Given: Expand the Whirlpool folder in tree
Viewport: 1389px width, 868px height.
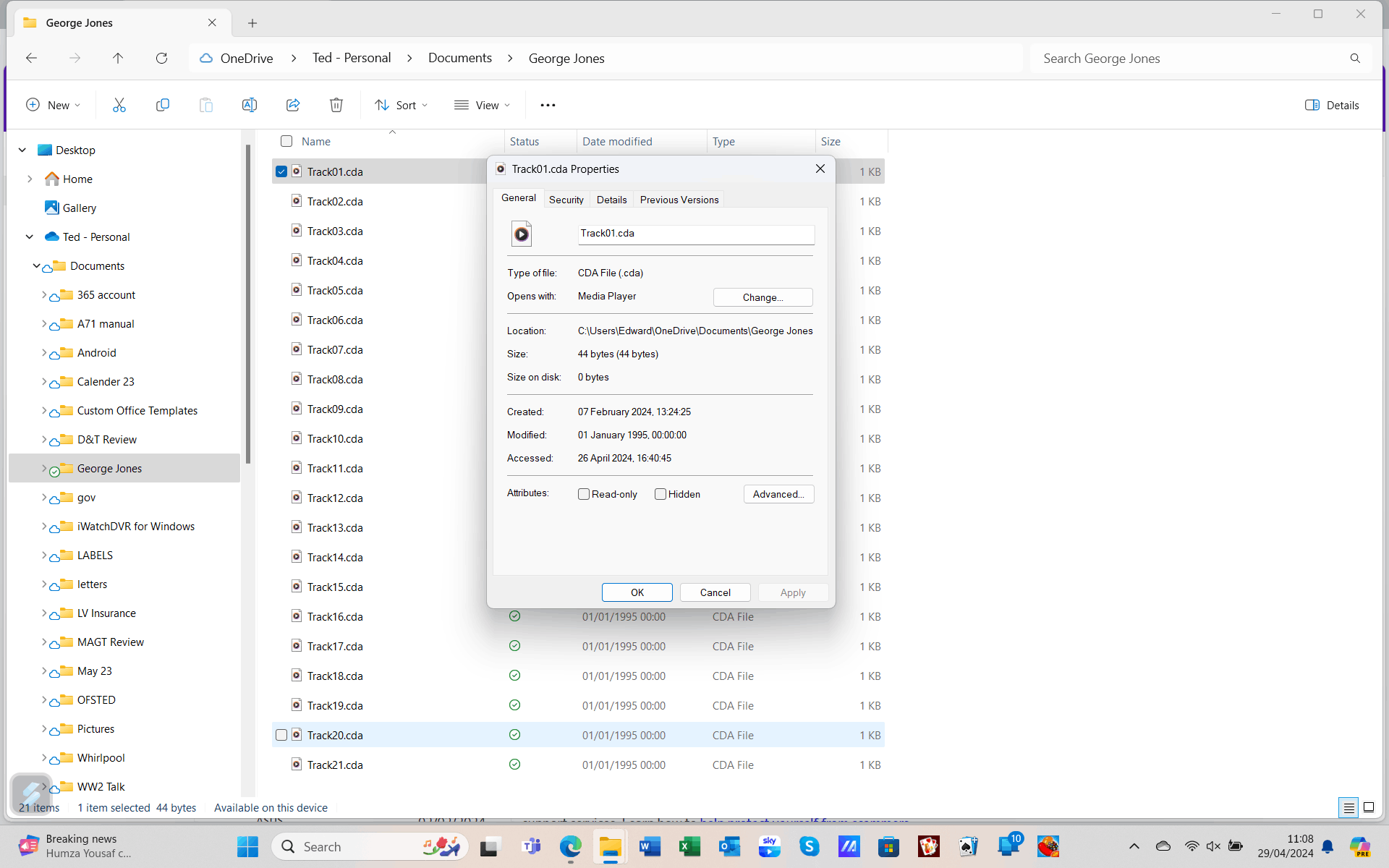Looking at the screenshot, I should click(x=43, y=757).
